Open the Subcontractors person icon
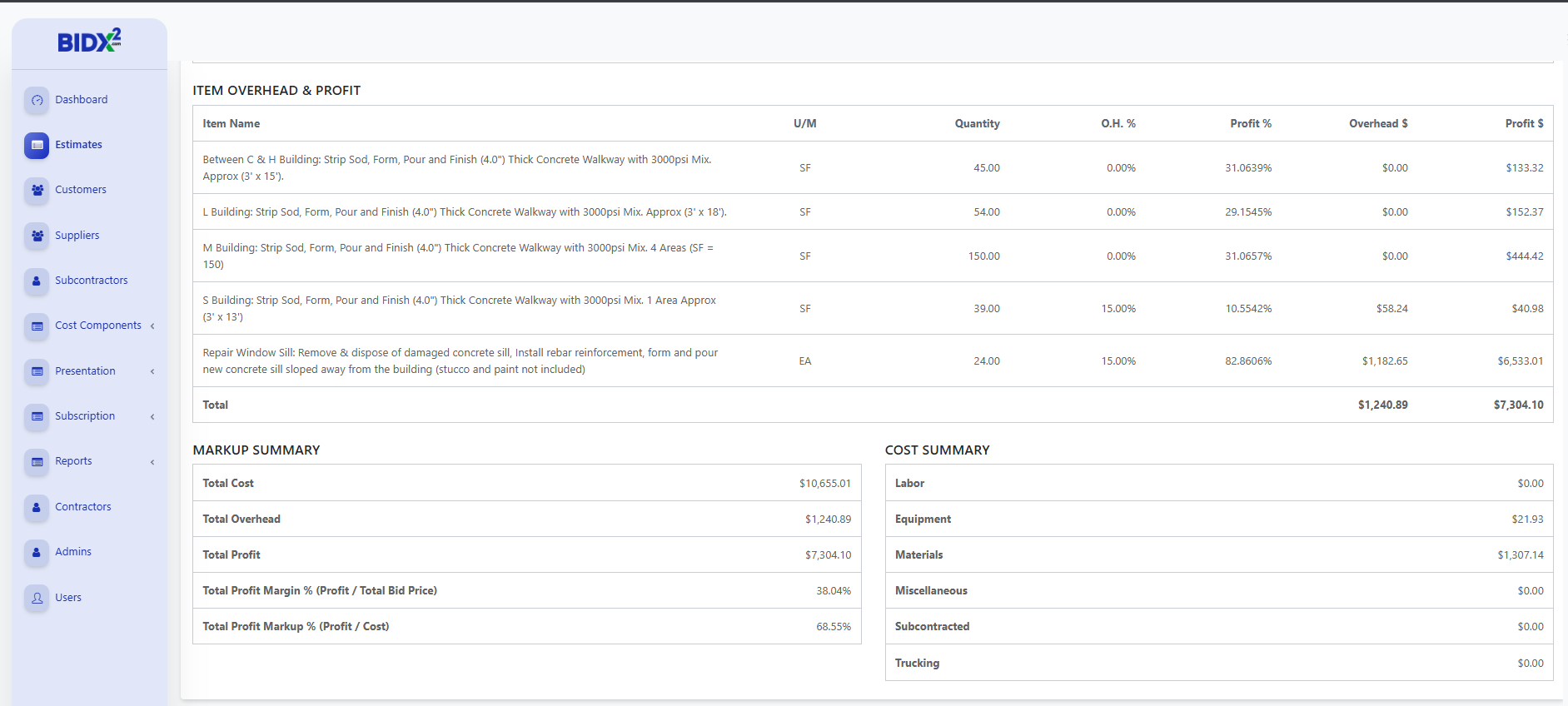The height and width of the screenshot is (706, 1568). tap(37, 281)
